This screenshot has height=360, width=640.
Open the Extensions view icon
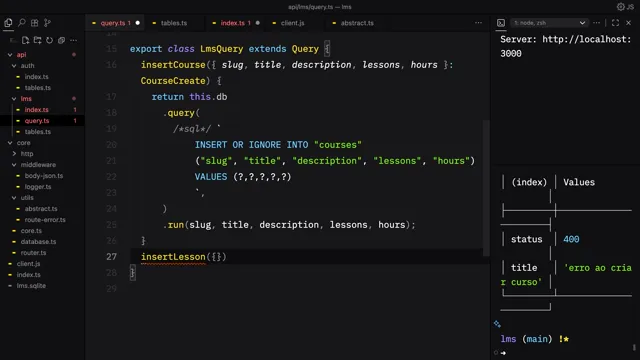point(35,23)
